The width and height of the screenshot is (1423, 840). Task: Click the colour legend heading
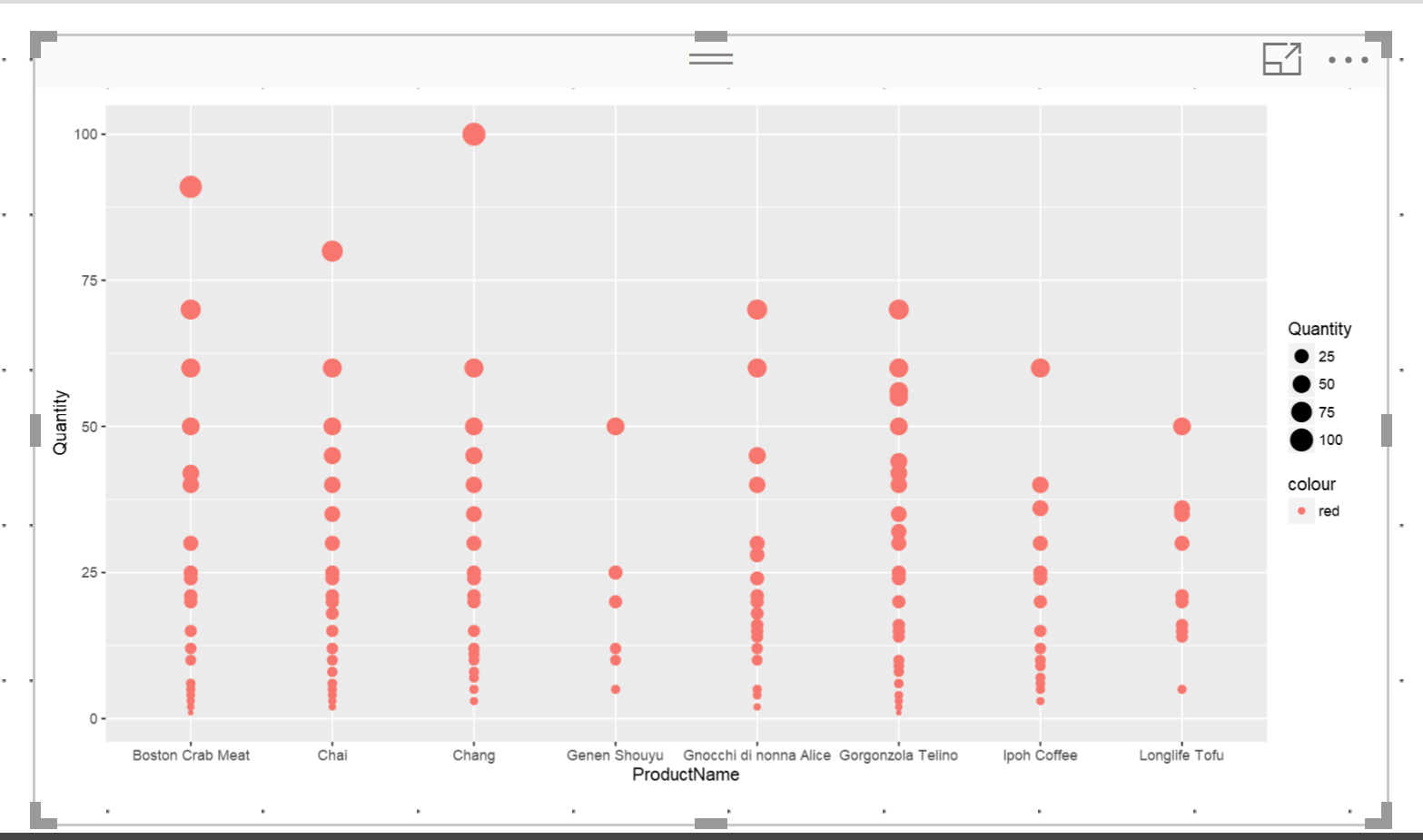(x=1311, y=484)
